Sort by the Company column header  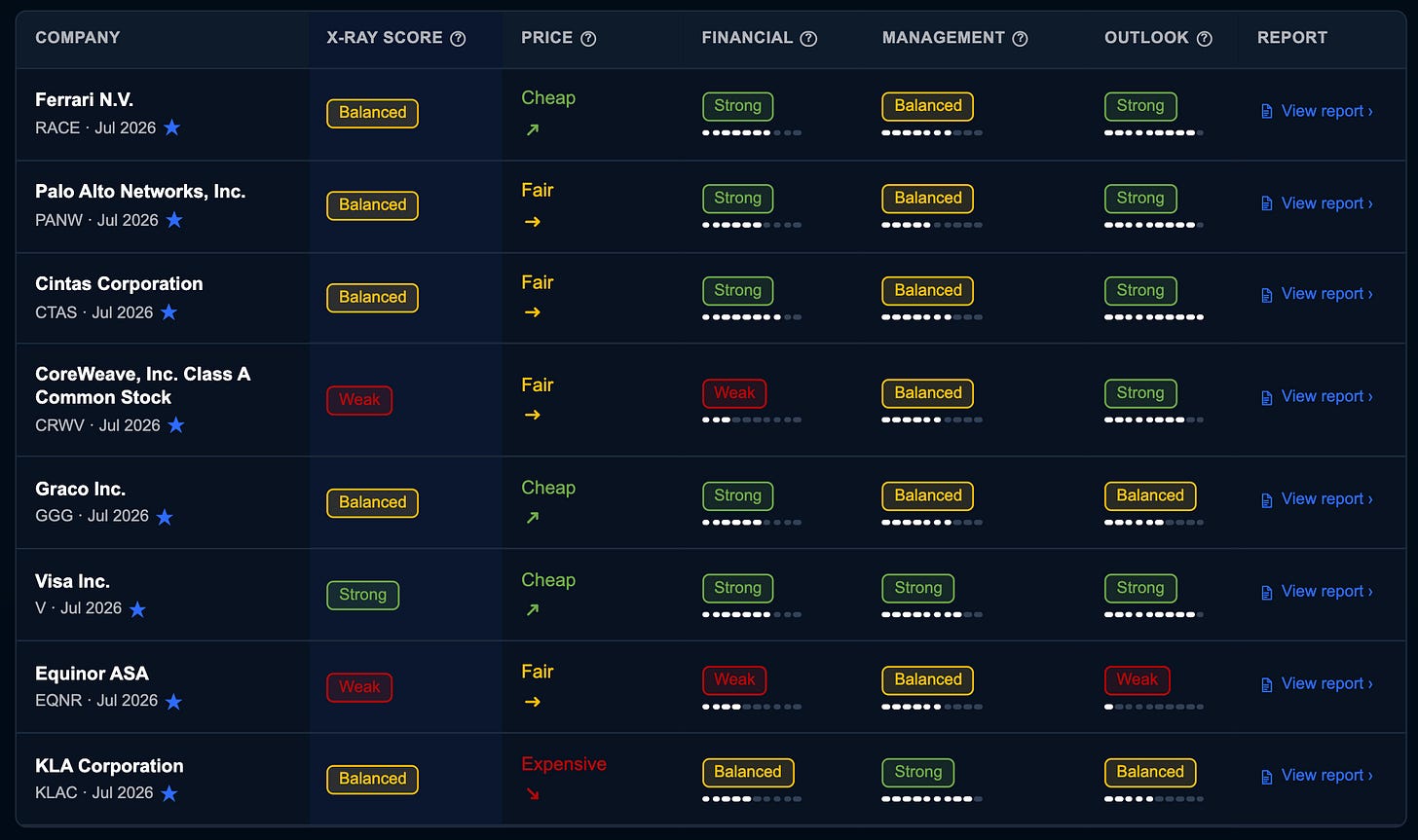(78, 38)
